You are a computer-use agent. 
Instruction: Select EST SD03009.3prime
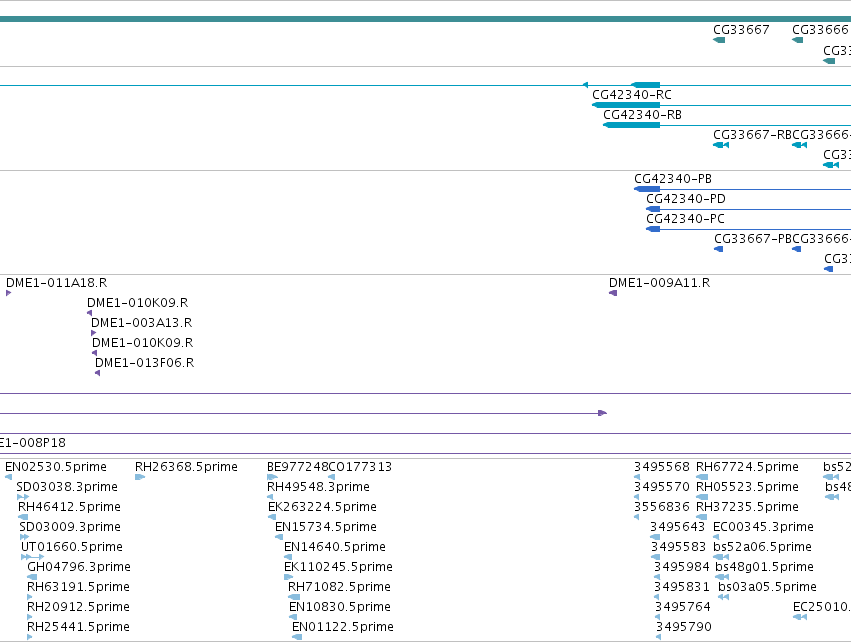point(69,527)
